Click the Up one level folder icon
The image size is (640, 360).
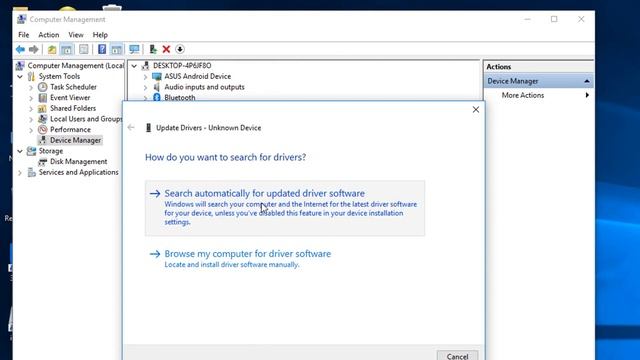(x=52, y=49)
